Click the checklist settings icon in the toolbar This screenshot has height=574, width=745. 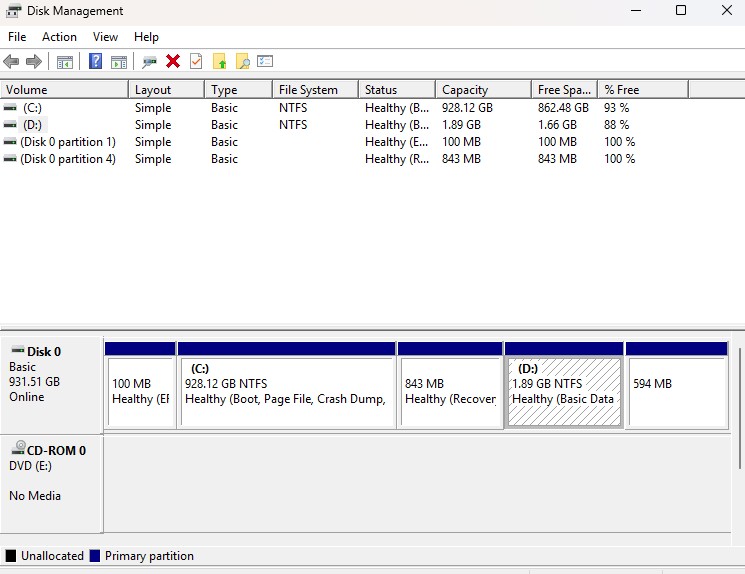tap(265, 62)
